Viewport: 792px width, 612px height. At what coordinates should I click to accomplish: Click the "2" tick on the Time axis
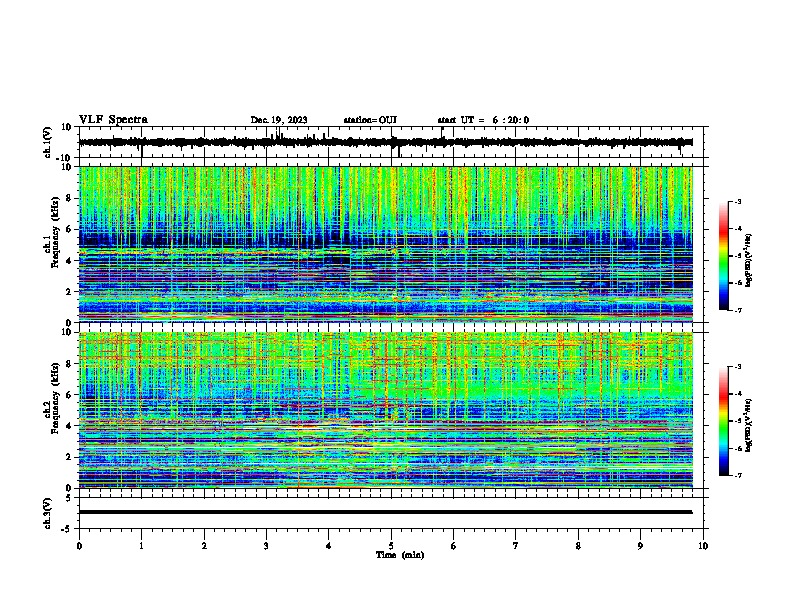[x=204, y=546]
